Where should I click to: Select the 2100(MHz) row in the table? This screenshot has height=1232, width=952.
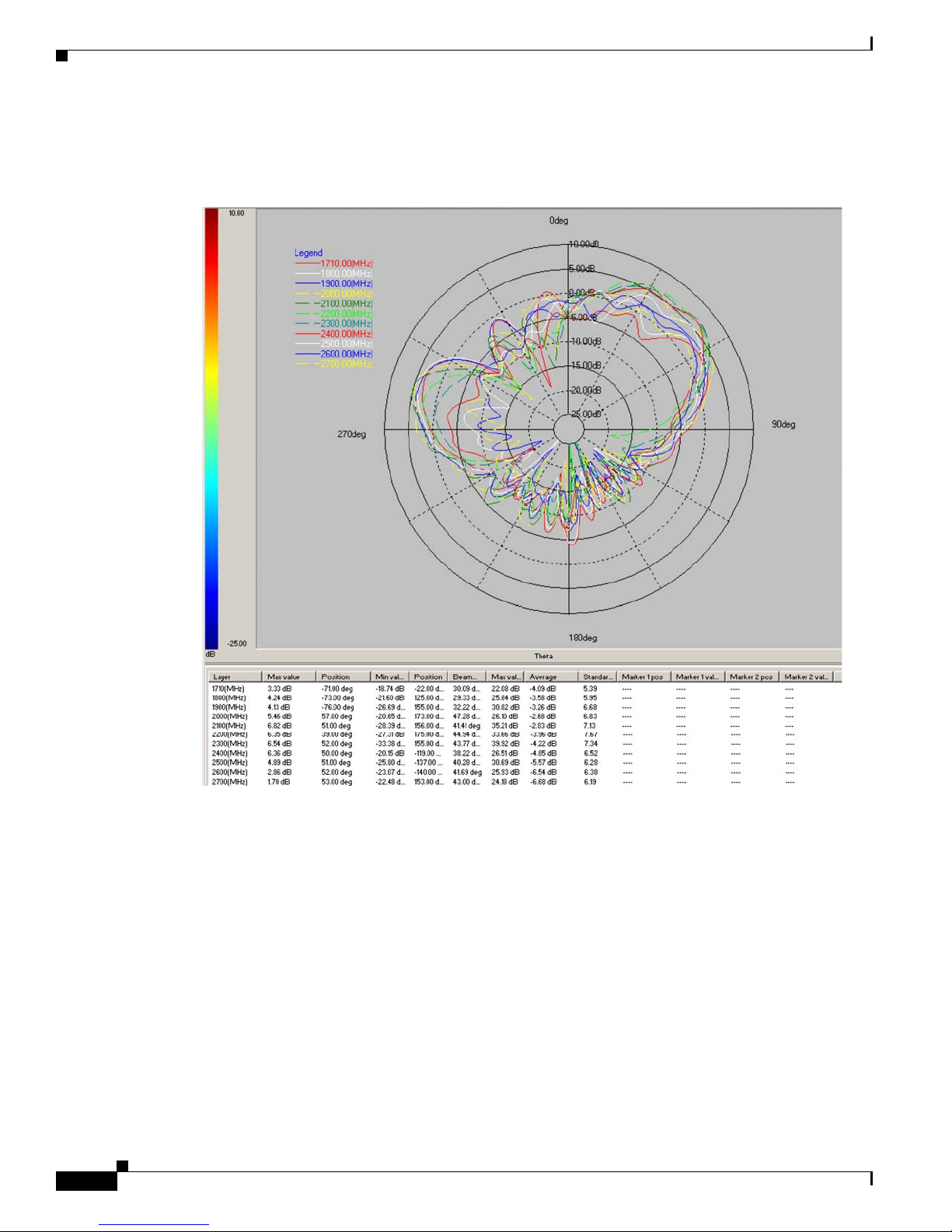(x=228, y=726)
